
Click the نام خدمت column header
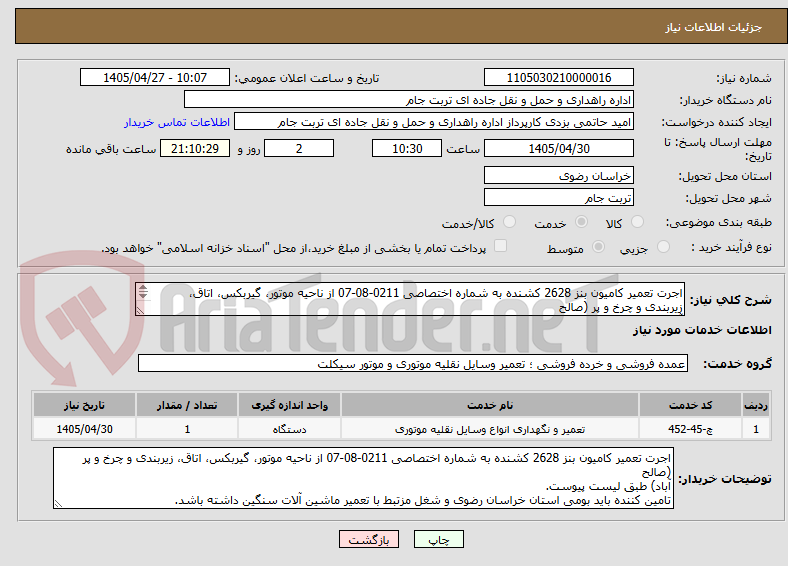pos(490,405)
